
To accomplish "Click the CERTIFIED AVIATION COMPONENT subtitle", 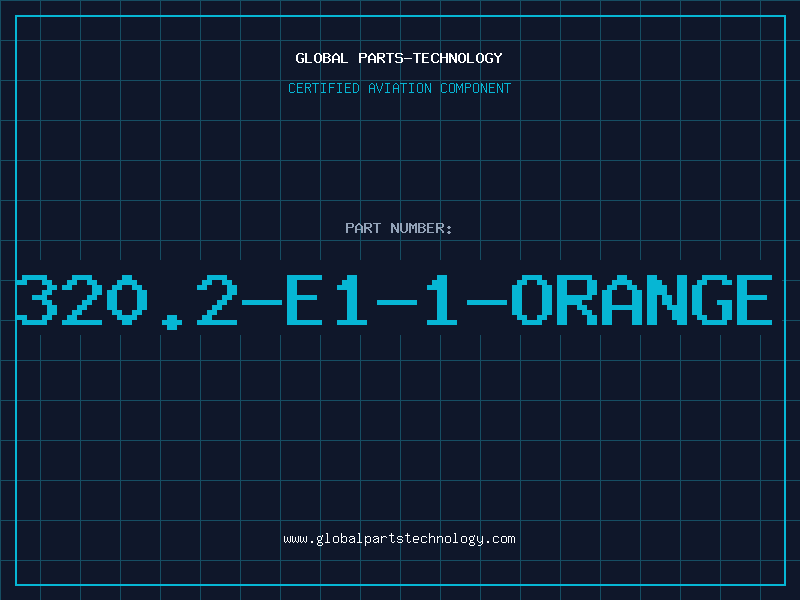I will (x=399, y=88).
